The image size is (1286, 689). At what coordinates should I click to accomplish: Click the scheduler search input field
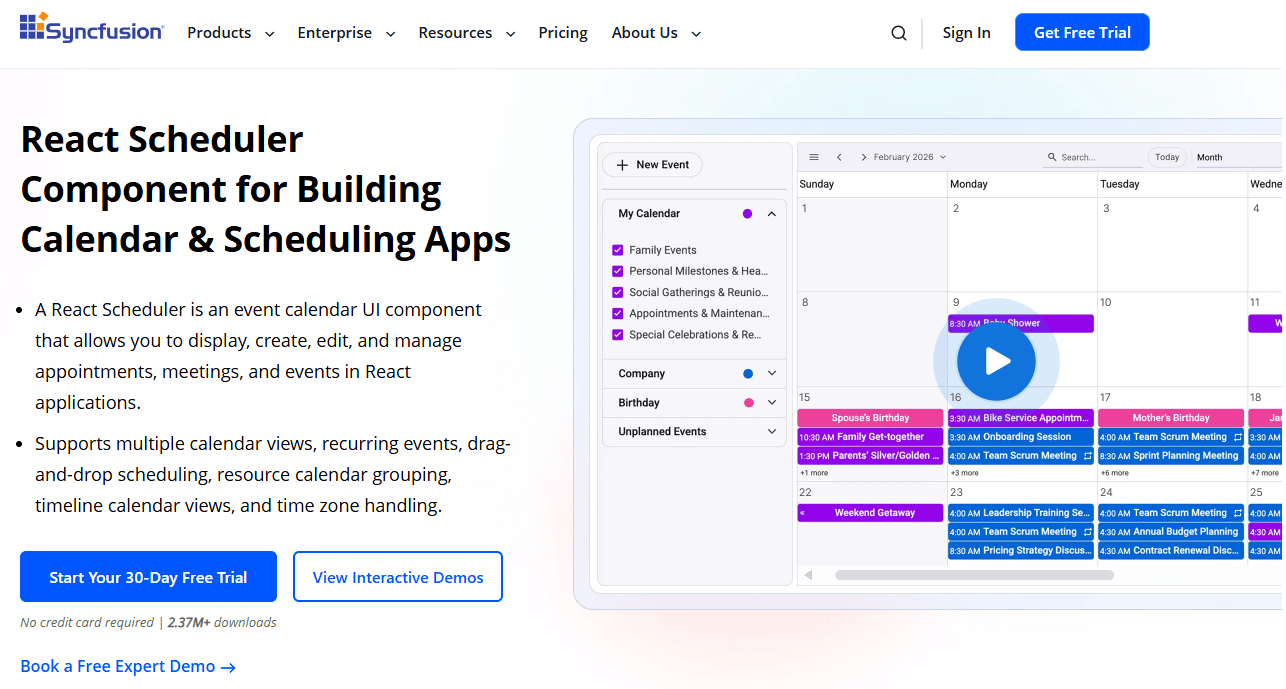pos(1092,157)
